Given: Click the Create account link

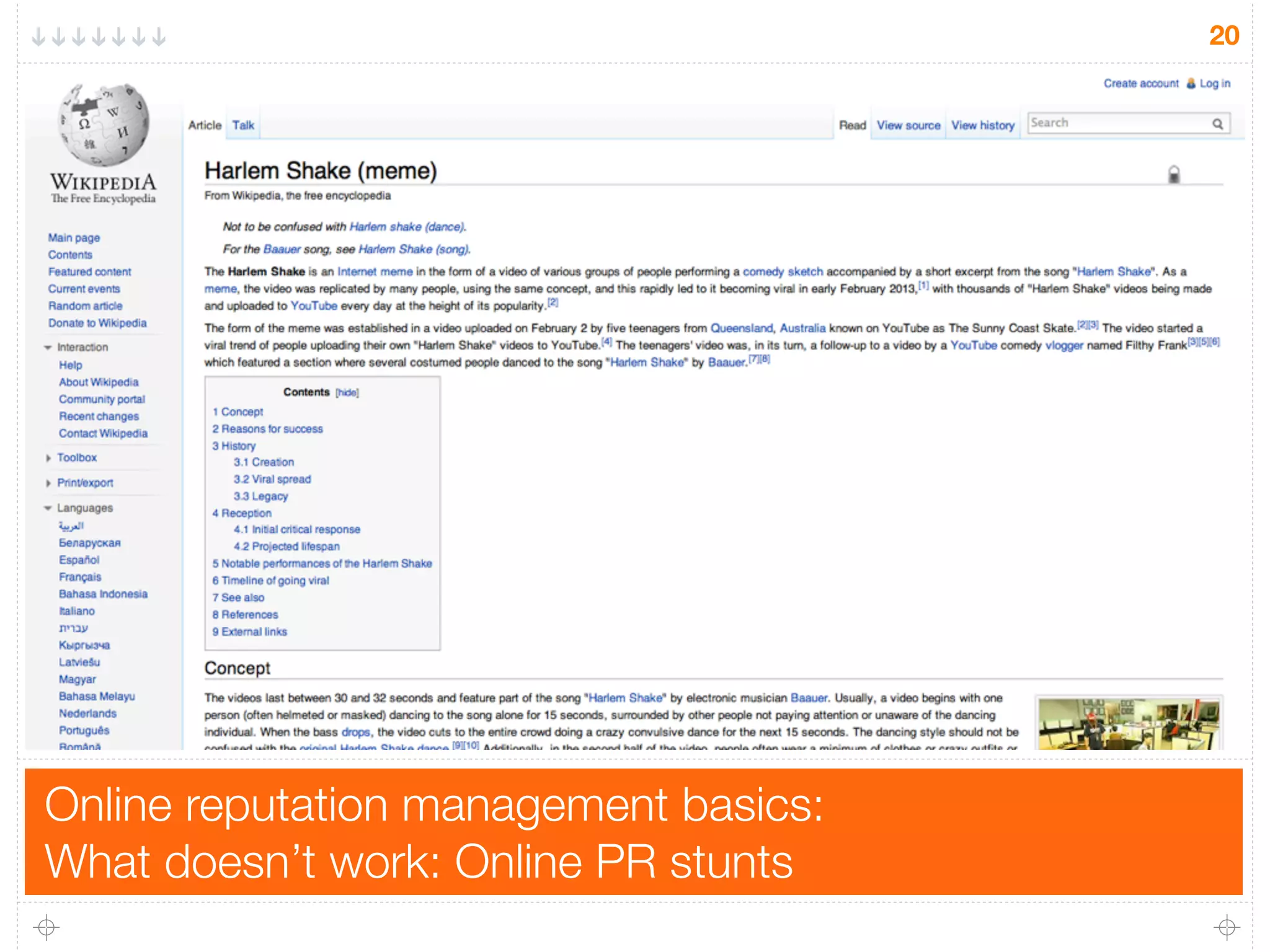Looking at the screenshot, I should pyautogui.click(x=1141, y=83).
